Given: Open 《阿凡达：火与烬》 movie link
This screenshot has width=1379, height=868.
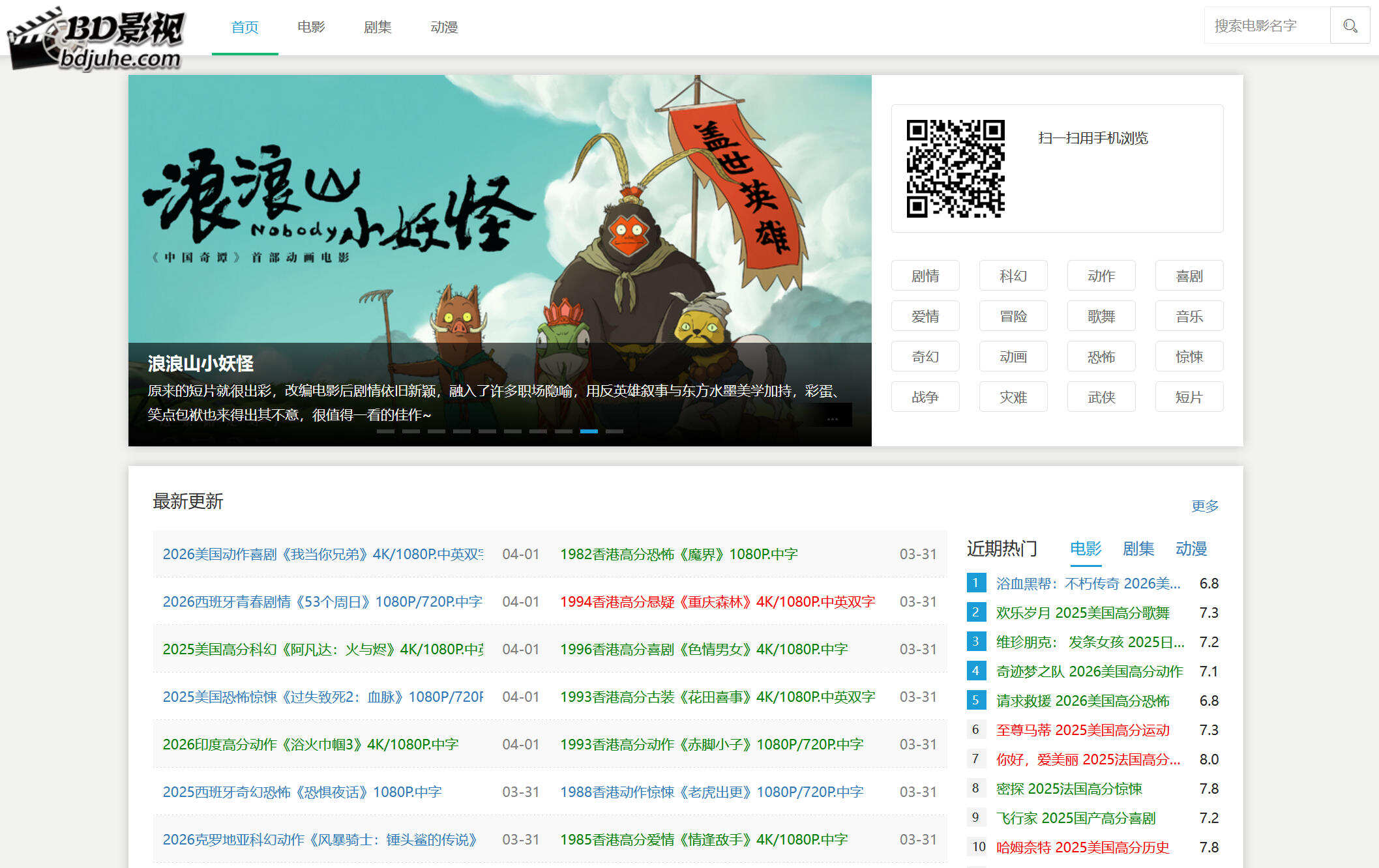Looking at the screenshot, I should click(323, 649).
